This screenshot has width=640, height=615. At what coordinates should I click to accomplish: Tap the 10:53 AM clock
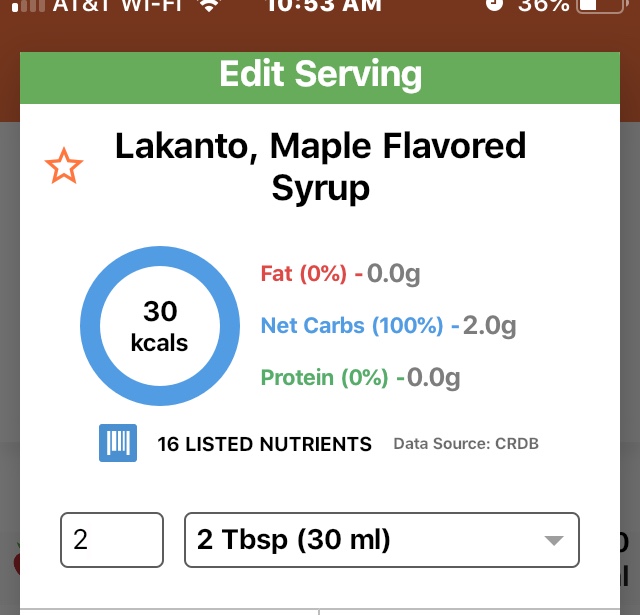[x=324, y=5]
